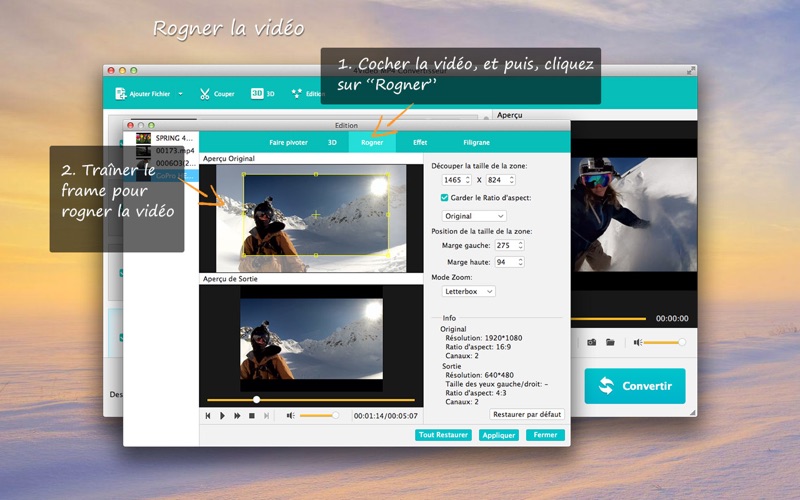This screenshot has height=500, width=800.
Task: Click the stepper on the height field
Action: pyautogui.click(x=512, y=180)
